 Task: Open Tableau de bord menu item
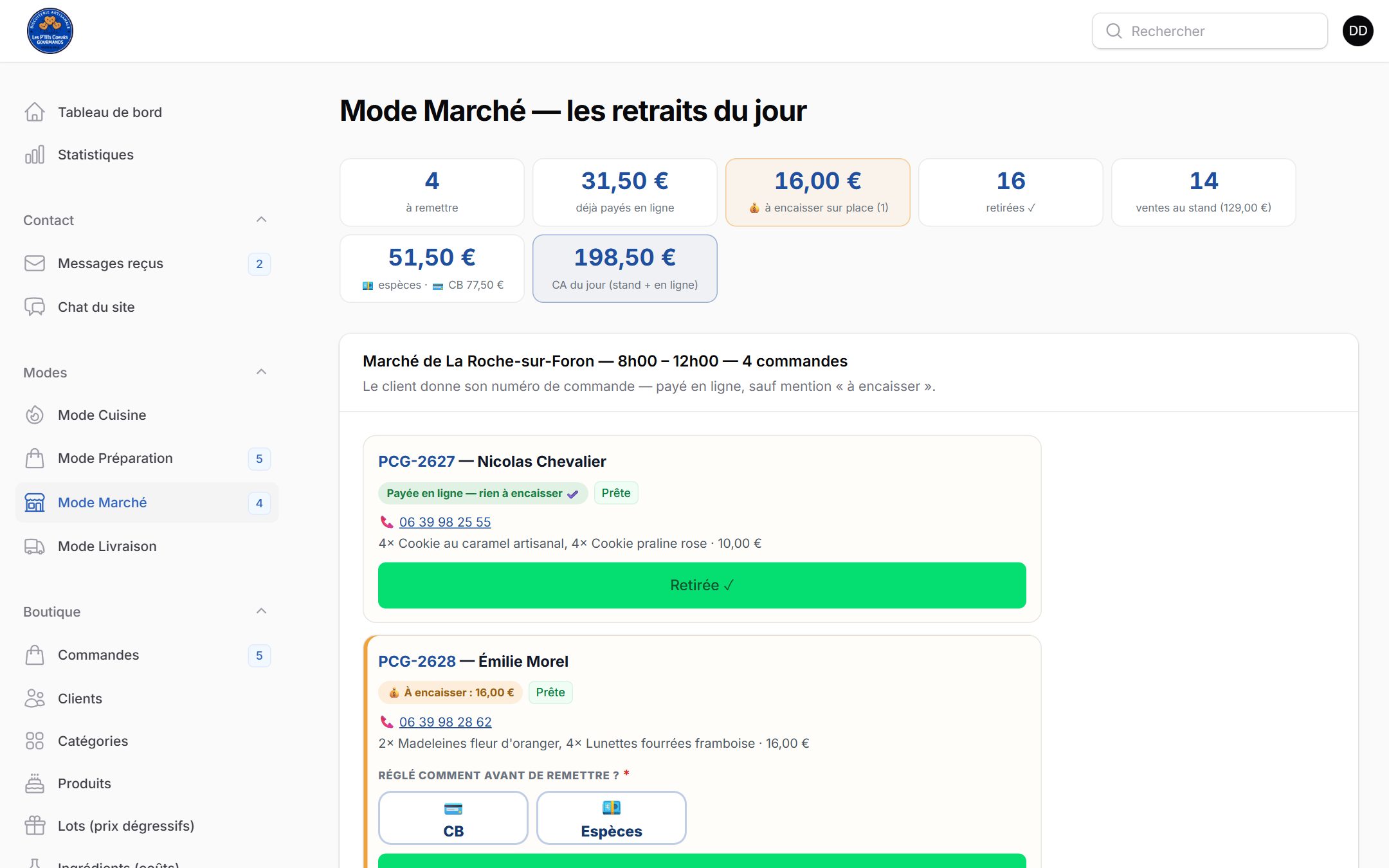tap(147, 112)
